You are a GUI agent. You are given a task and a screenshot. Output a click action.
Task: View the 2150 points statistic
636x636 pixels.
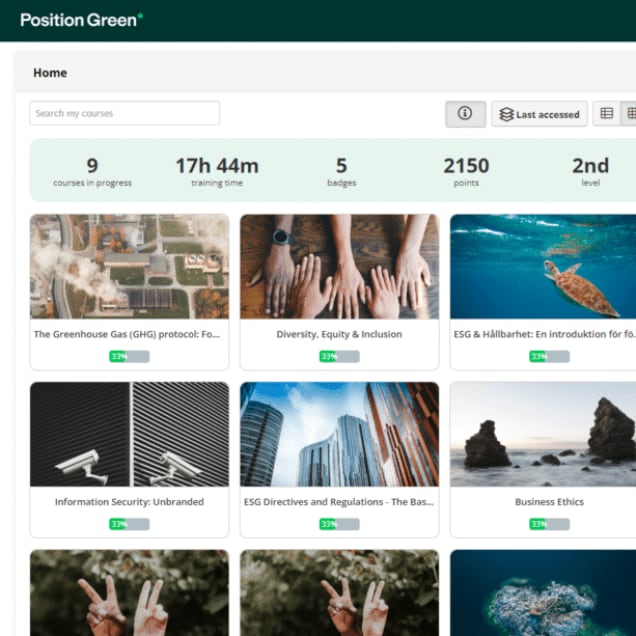coord(466,170)
